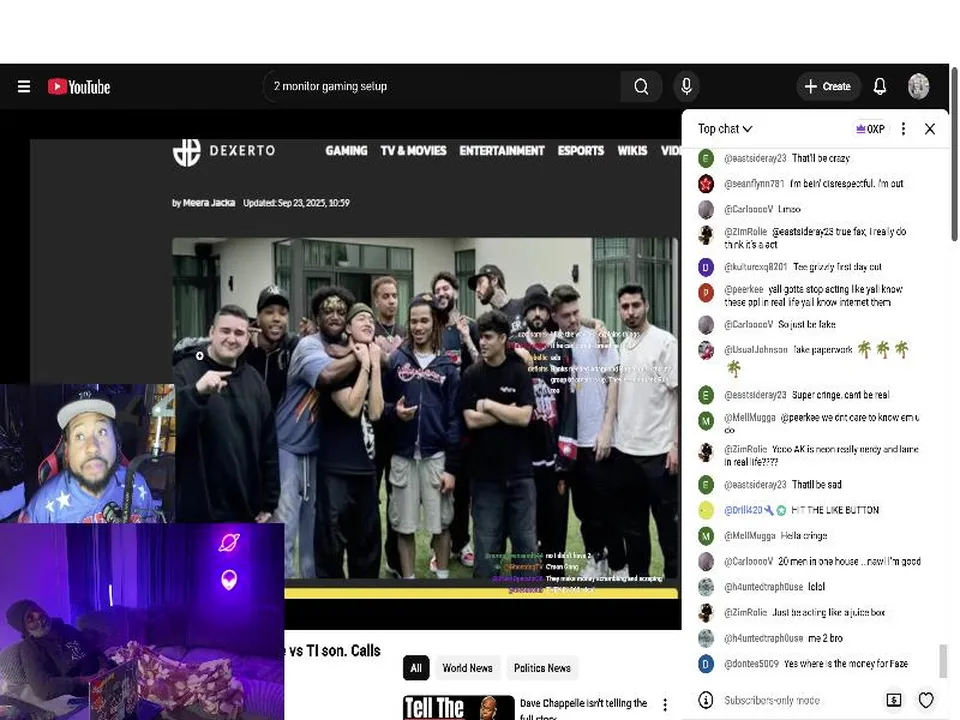This screenshot has width=960, height=720.
Task: Click @h4untedtraph0use avatar on 'lolol'
Action: [x=706, y=587]
